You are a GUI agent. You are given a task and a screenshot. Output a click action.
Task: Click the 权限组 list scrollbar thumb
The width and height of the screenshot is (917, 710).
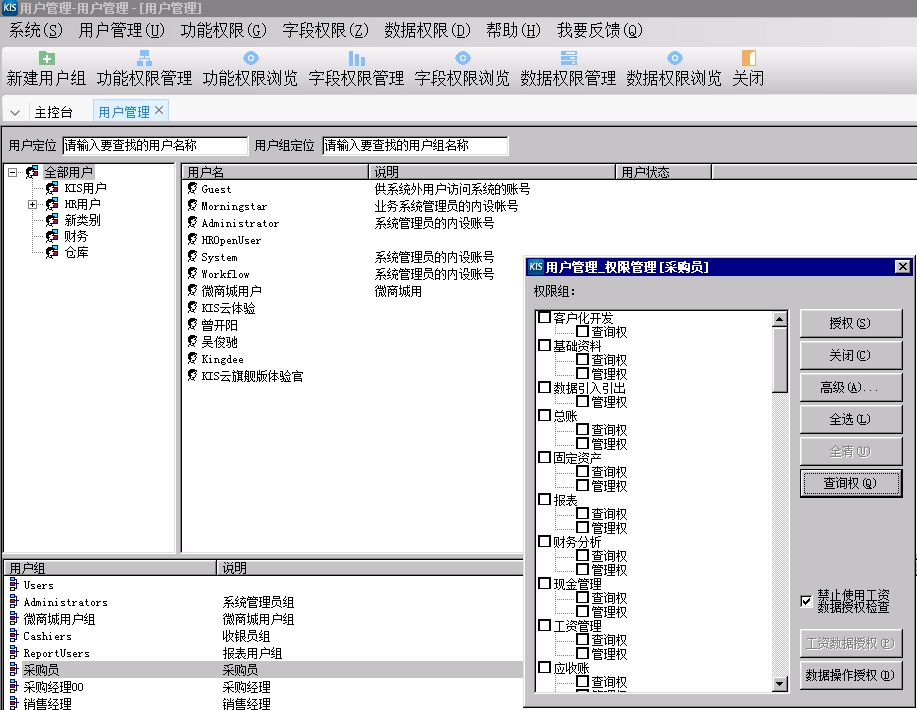780,360
